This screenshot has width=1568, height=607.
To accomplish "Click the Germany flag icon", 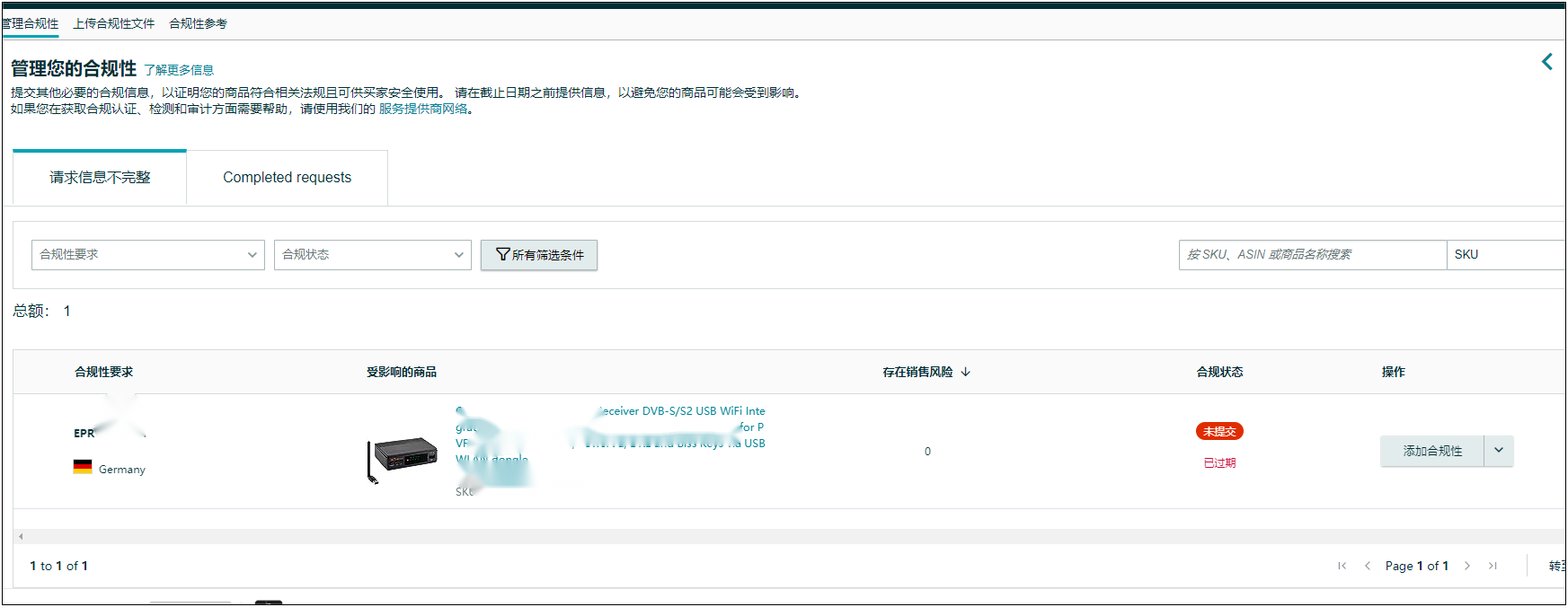I will point(83,467).
